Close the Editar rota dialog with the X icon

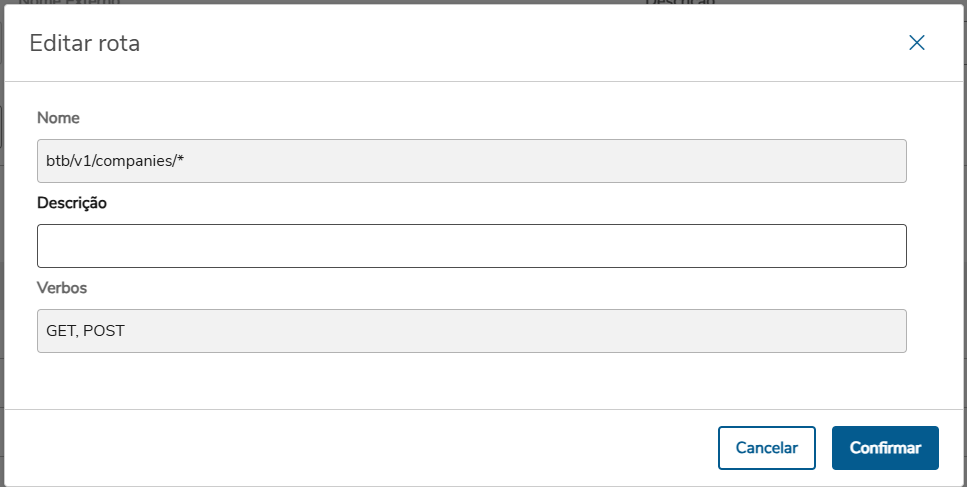point(916,42)
